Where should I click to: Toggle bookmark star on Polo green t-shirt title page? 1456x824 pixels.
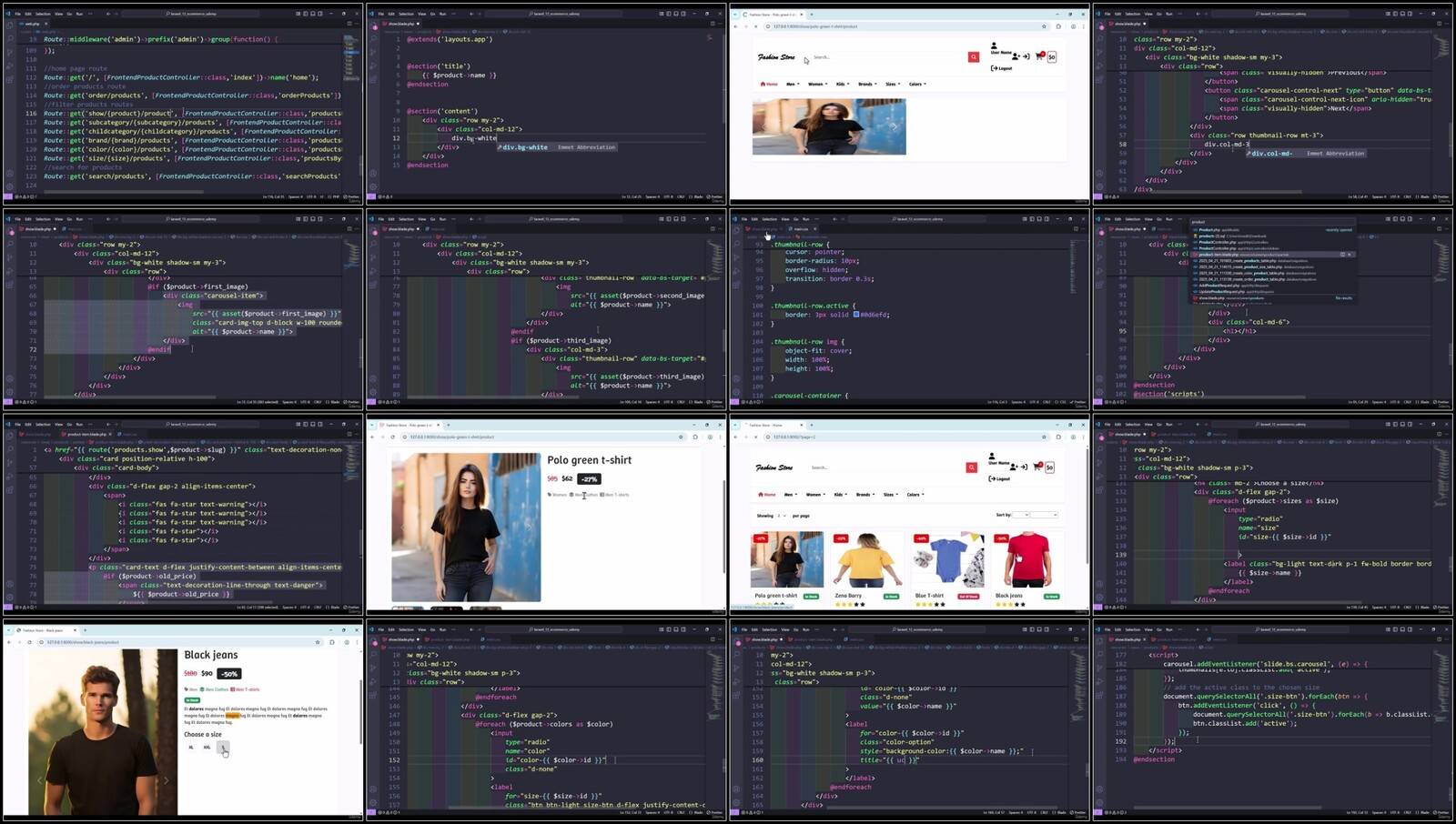click(681, 437)
